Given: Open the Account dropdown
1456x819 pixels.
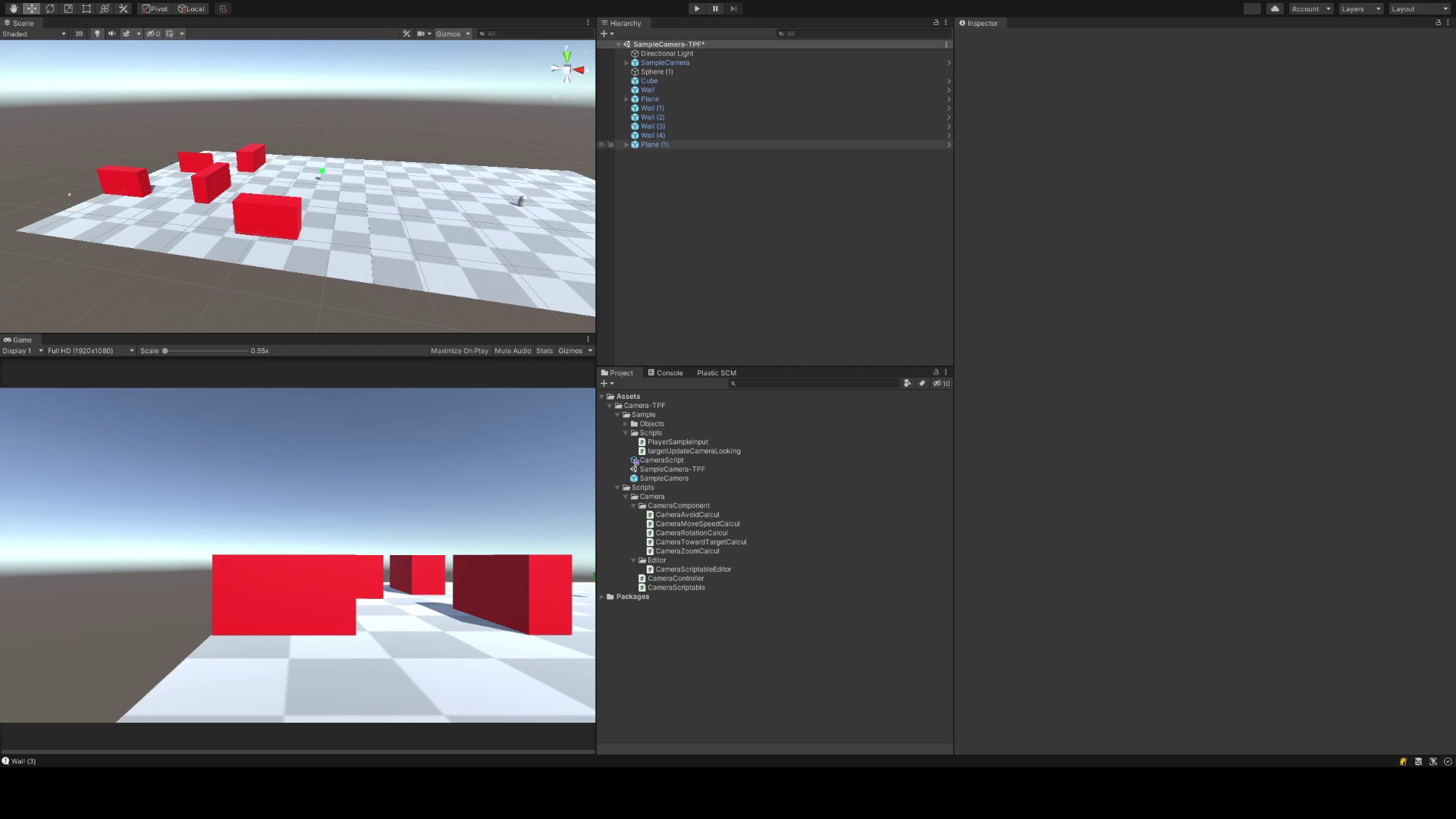Looking at the screenshot, I should tap(1310, 8).
